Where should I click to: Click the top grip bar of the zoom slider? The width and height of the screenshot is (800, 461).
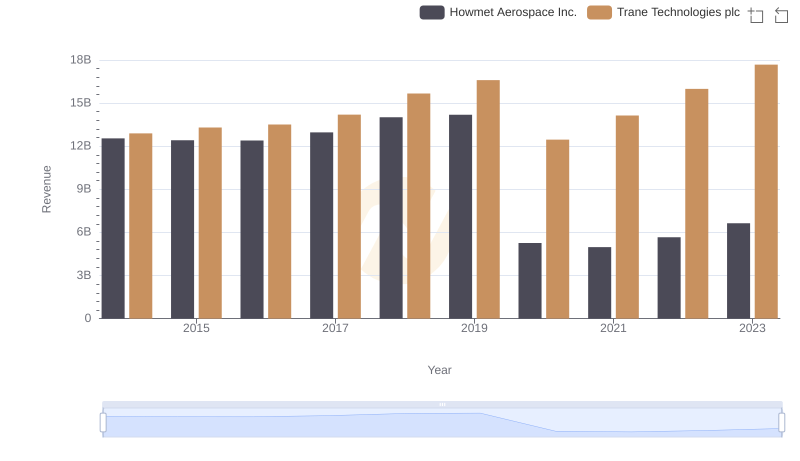click(442, 404)
